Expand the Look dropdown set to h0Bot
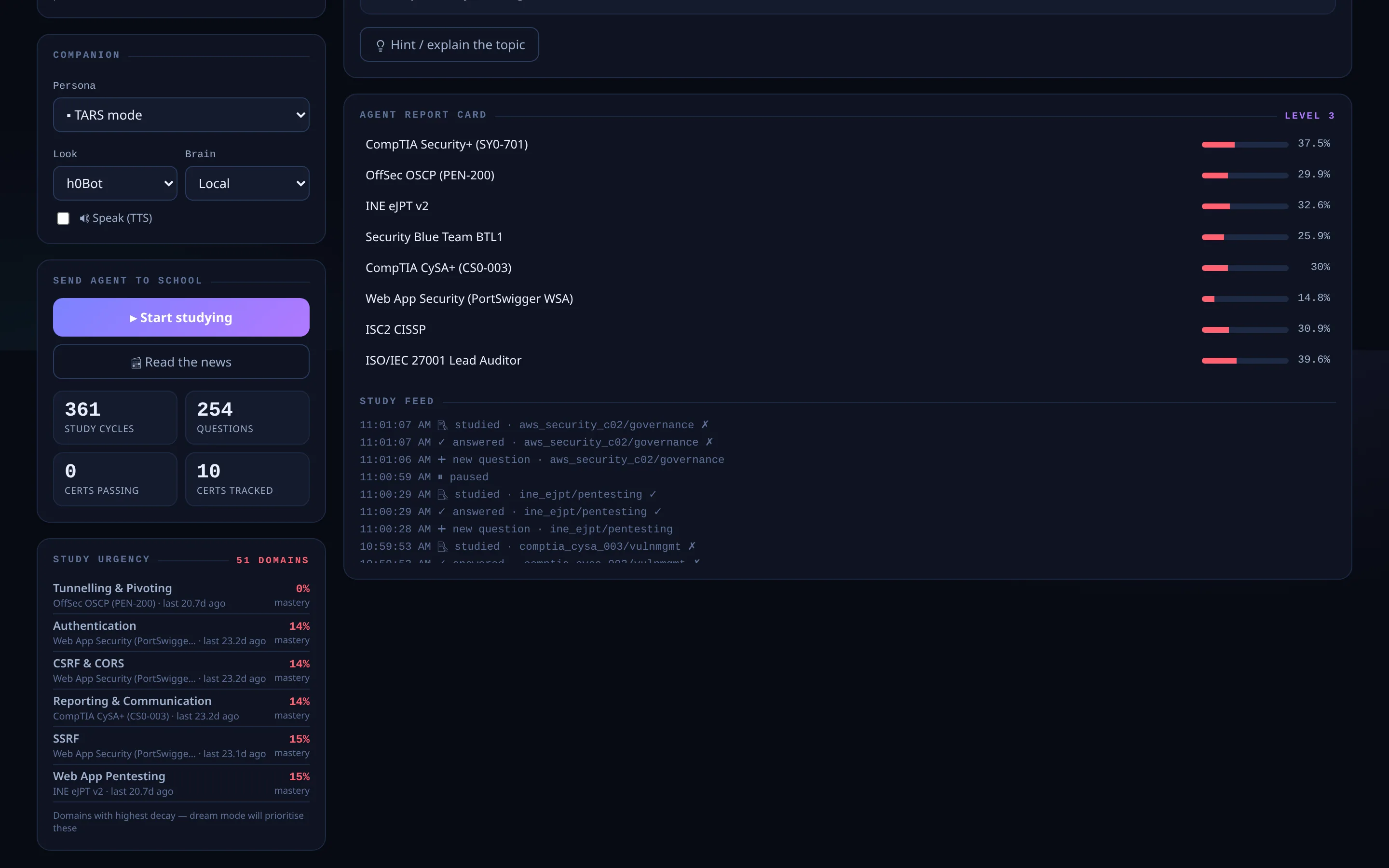This screenshot has height=868, width=1389. pyautogui.click(x=115, y=183)
